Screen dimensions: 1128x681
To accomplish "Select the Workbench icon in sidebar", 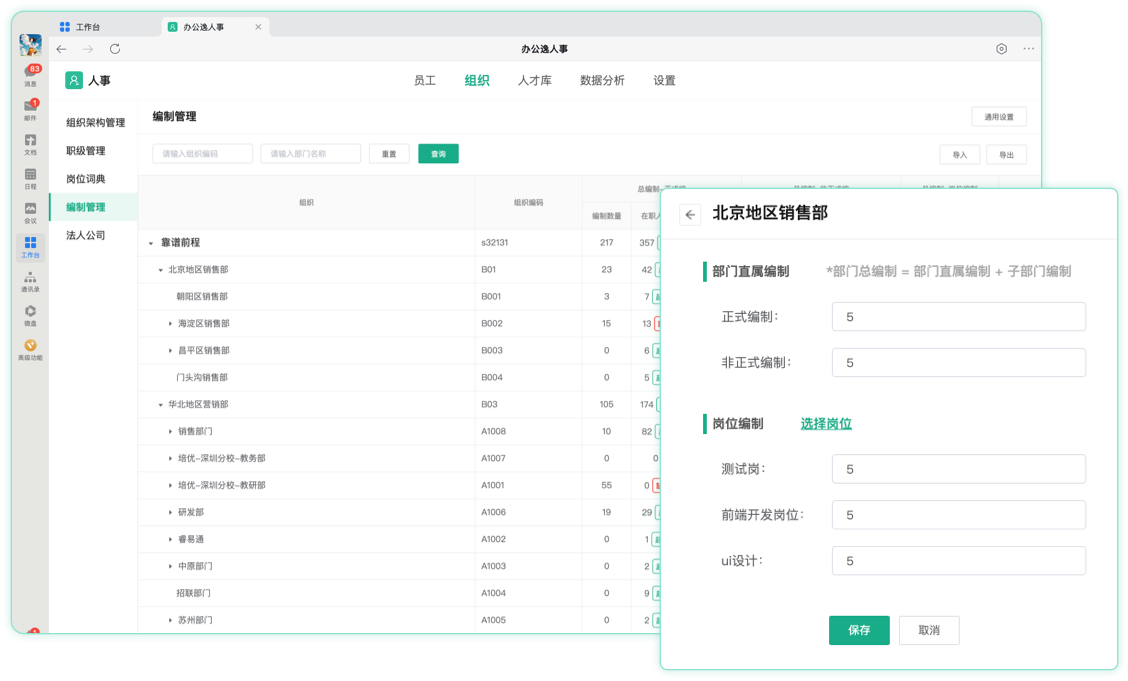I will [x=30, y=247].
